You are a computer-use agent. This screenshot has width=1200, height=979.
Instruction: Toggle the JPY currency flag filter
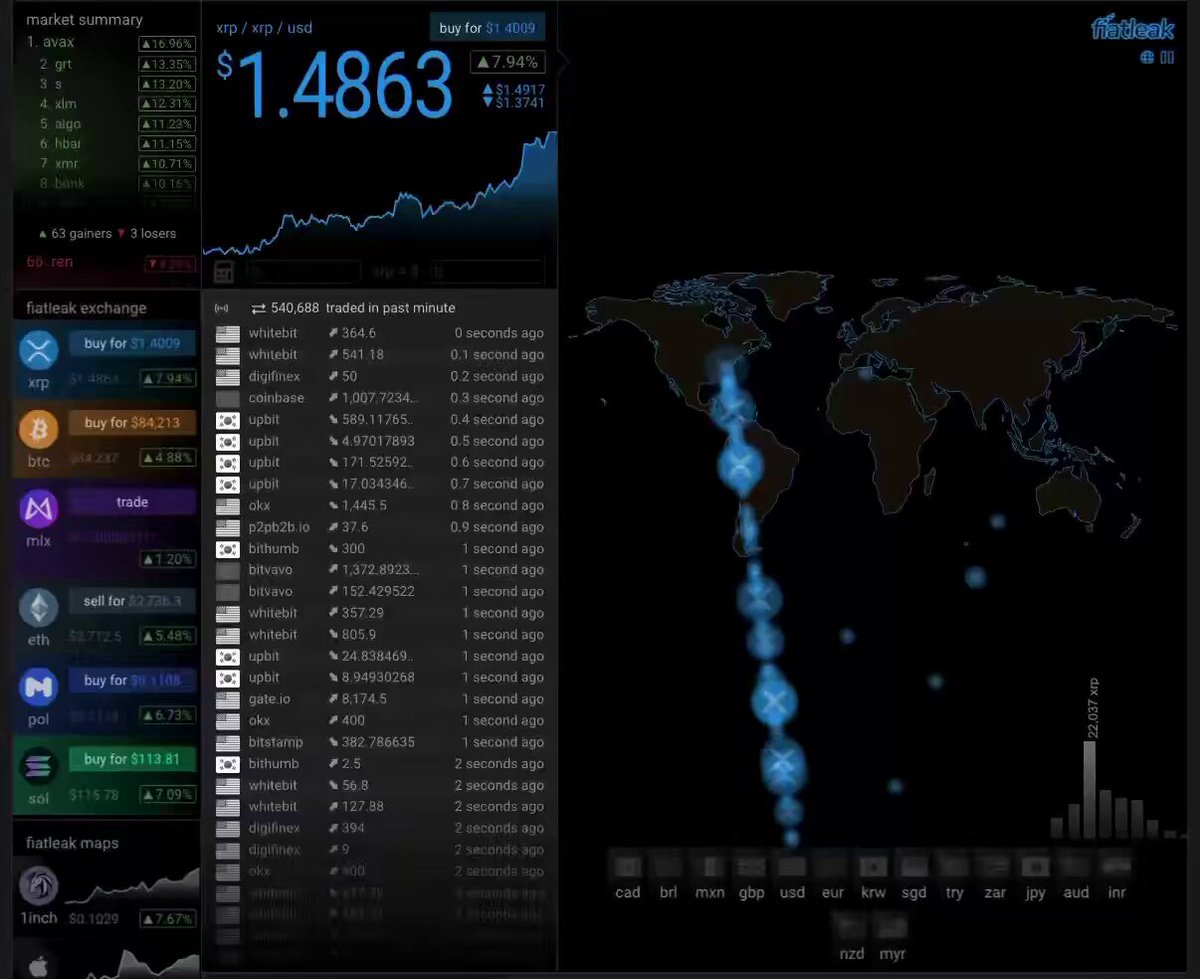pos(1035,866)
